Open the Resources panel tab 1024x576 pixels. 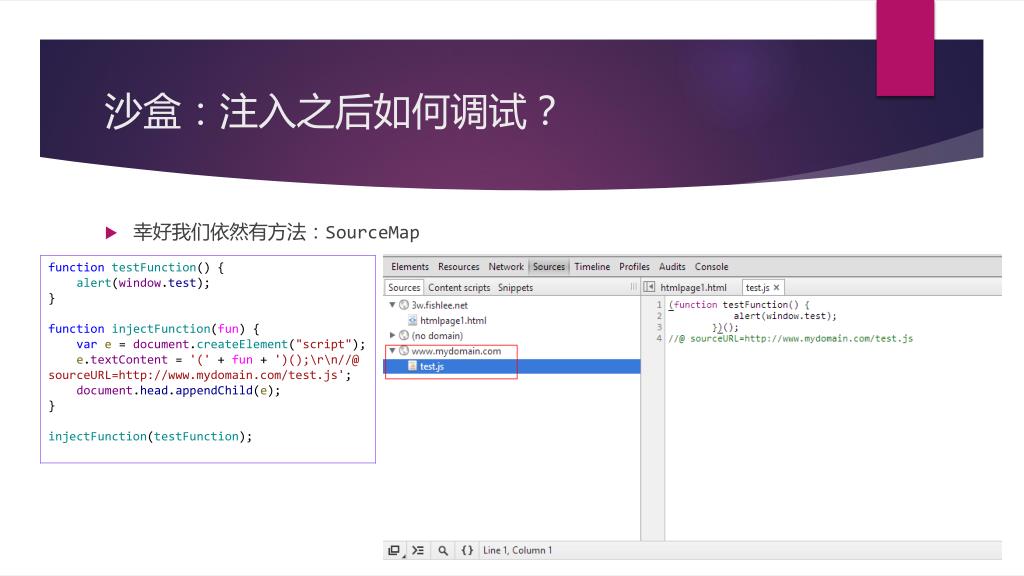point(458,266)
